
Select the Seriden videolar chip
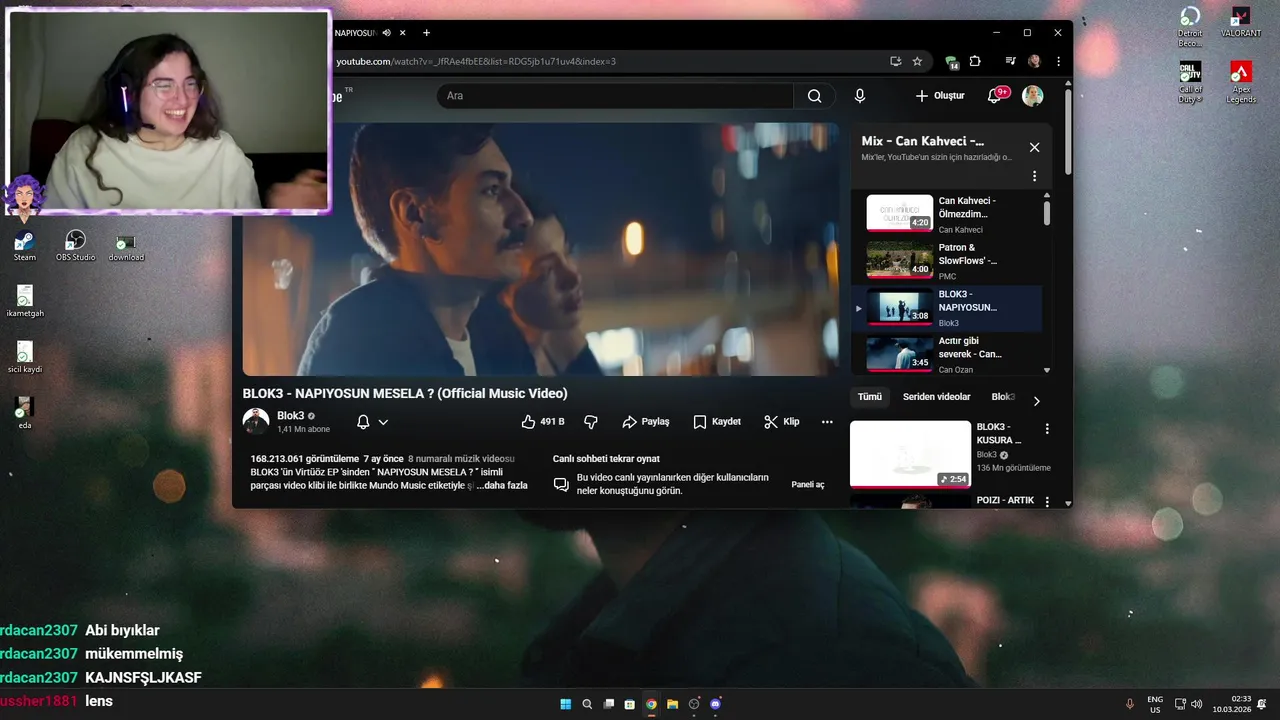point(937,397)
